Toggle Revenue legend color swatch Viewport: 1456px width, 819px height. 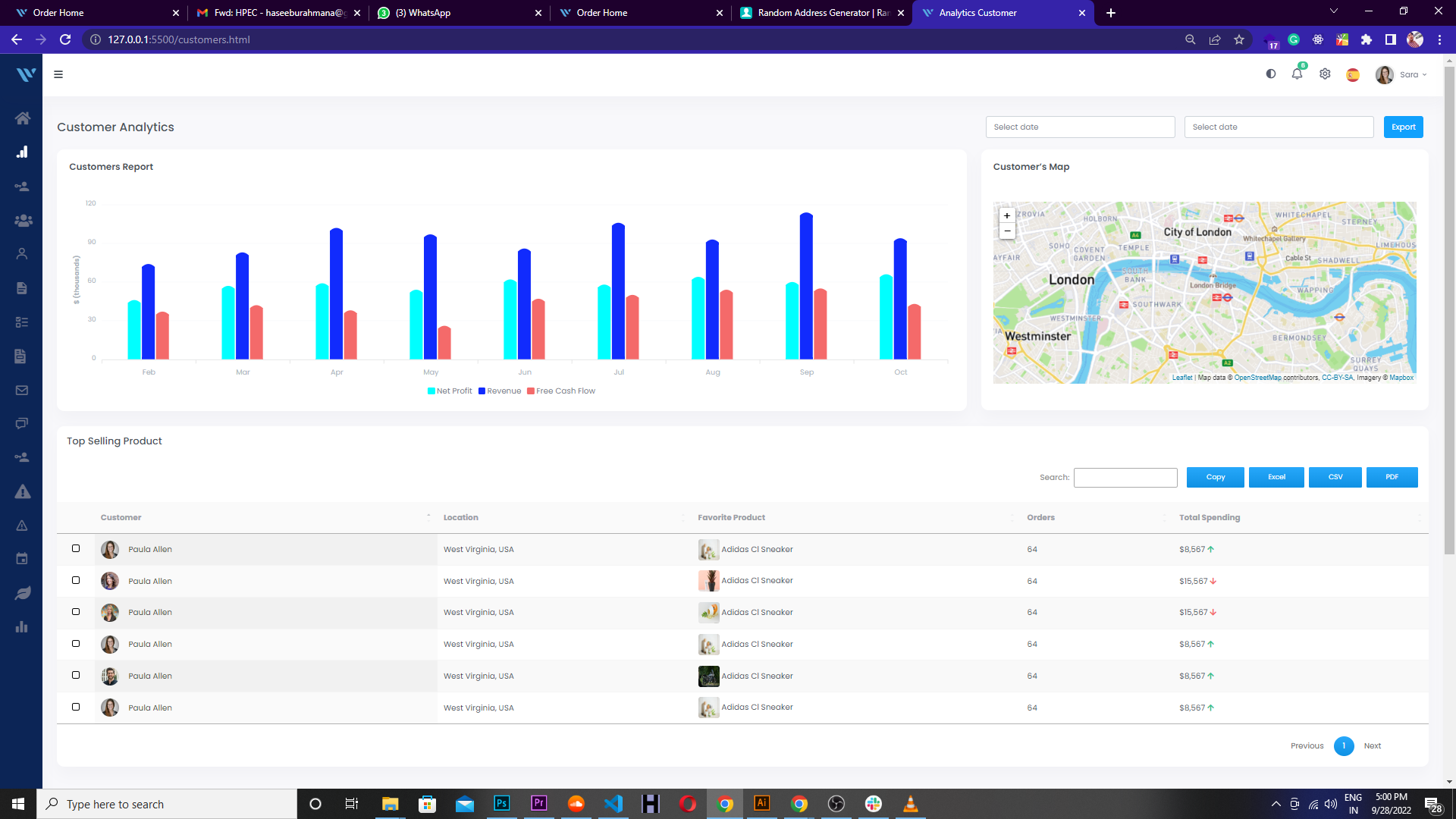pos(482,391)
